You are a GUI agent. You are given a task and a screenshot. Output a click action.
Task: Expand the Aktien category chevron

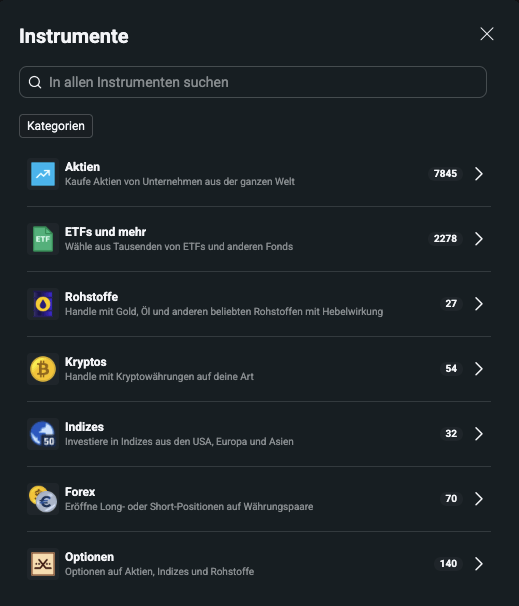[479, 174]
